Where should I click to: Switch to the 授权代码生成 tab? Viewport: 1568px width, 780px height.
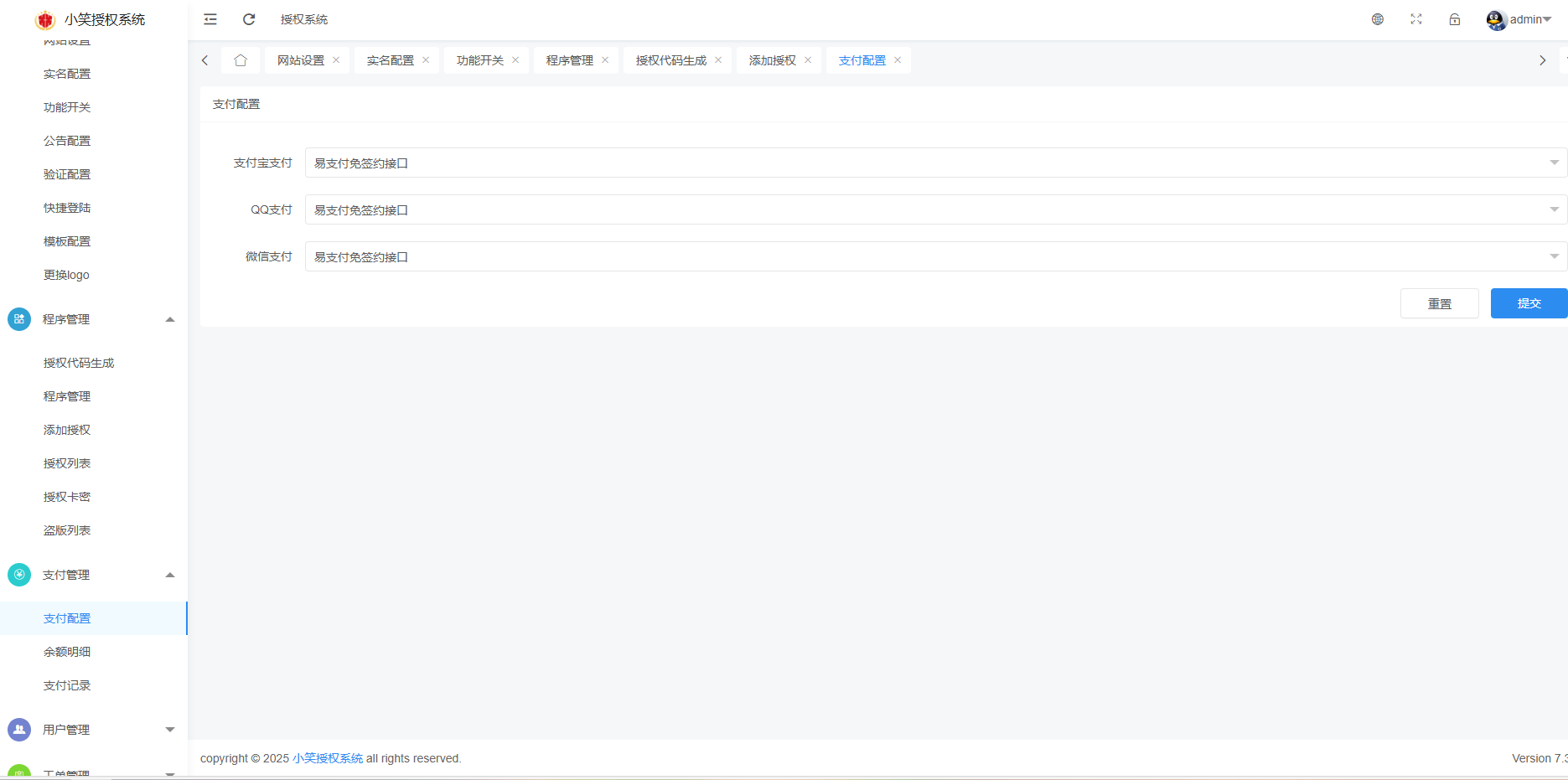[x=671, y=60]
